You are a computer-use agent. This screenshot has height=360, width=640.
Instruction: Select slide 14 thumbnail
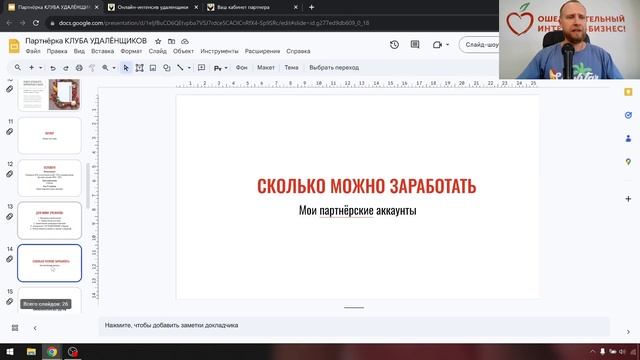coord(49,263)
